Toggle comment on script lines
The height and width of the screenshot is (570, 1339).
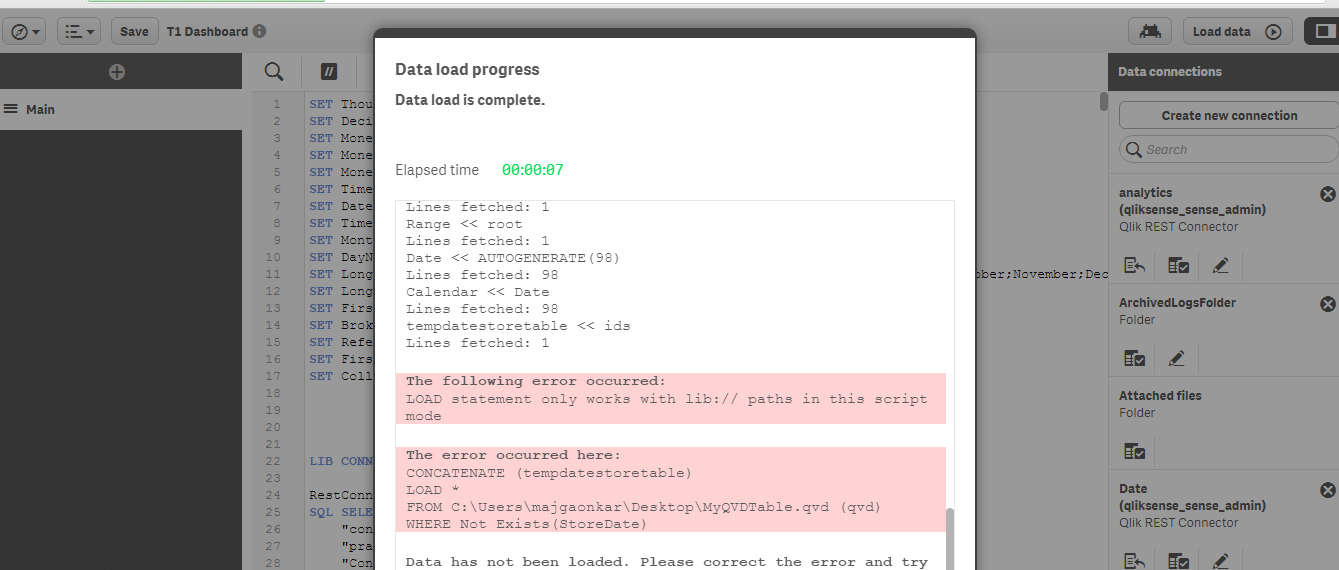328,71
